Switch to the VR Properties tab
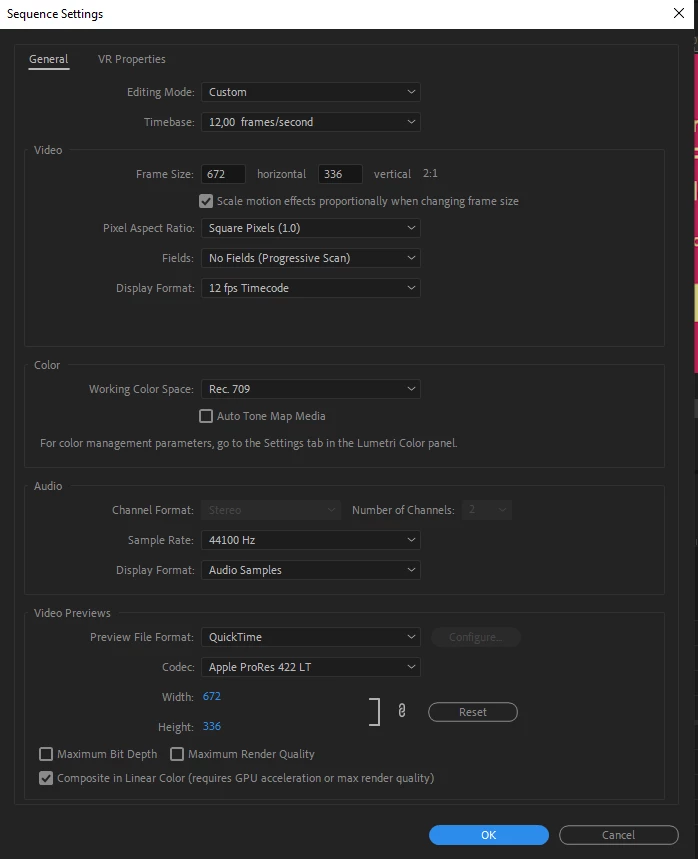Screen dimensions: 698x859 click(x=131, y=59)
